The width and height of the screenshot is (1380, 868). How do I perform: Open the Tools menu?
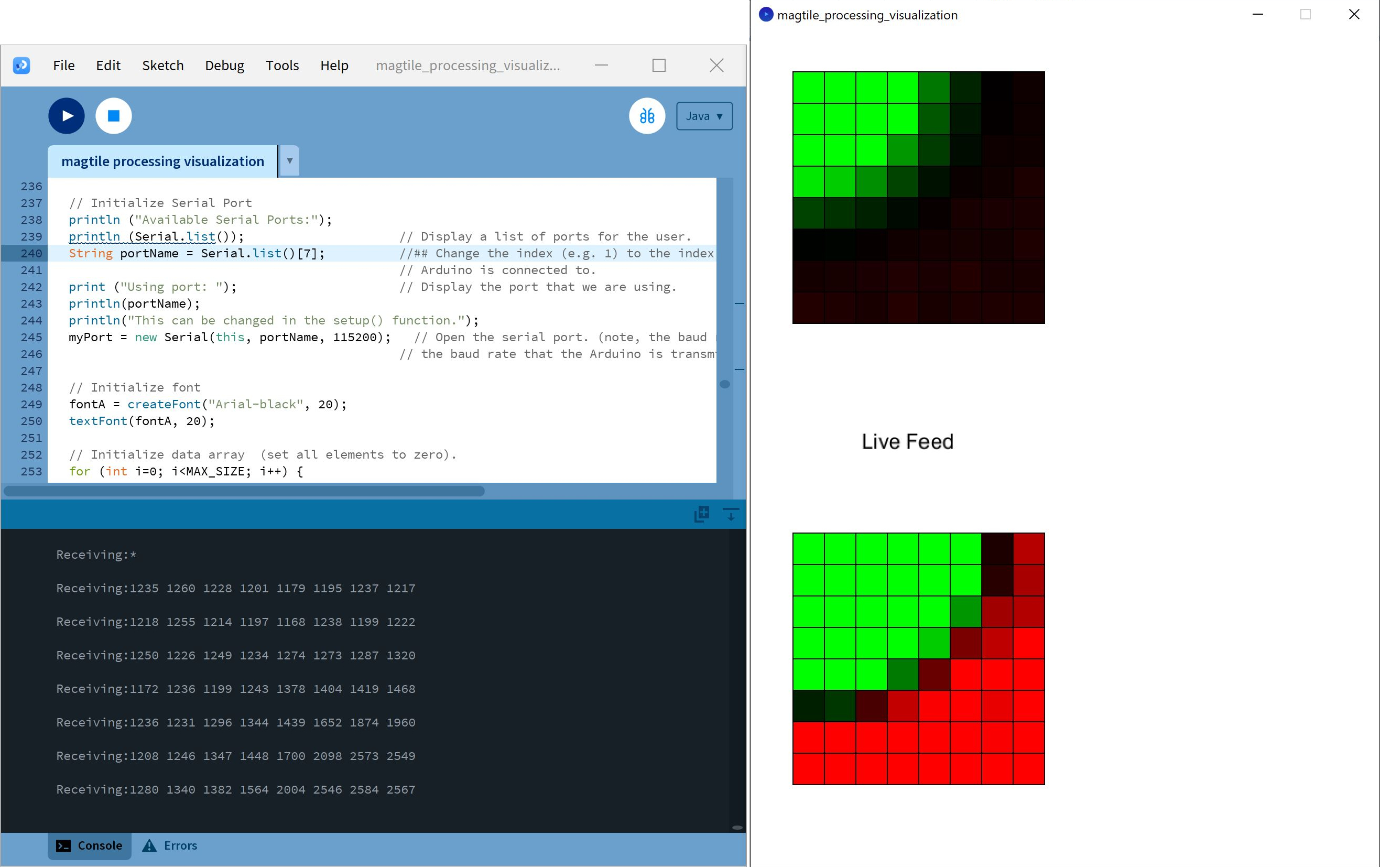point(282,66)
